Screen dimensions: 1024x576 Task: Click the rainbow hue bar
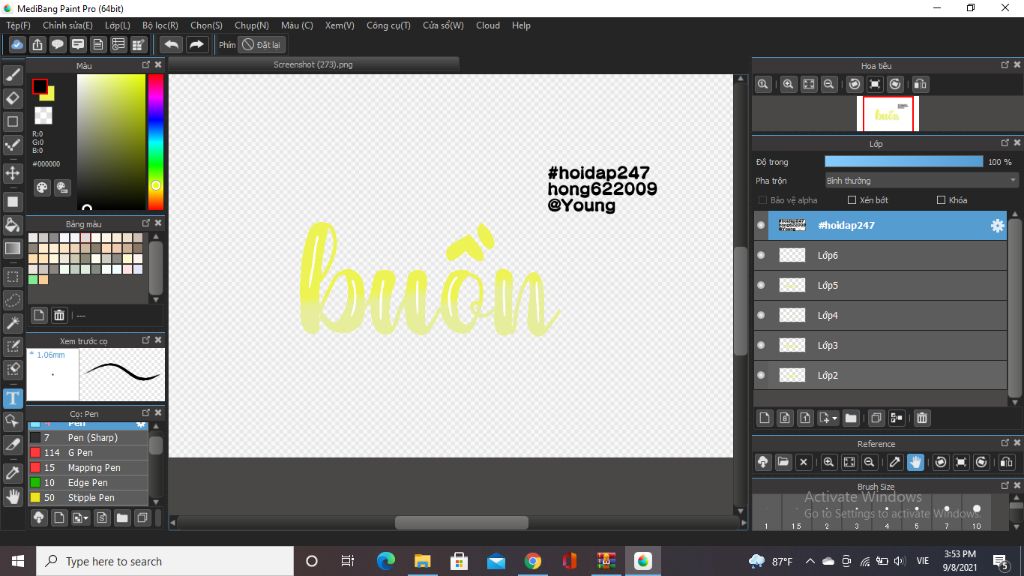tap(155, 142)
